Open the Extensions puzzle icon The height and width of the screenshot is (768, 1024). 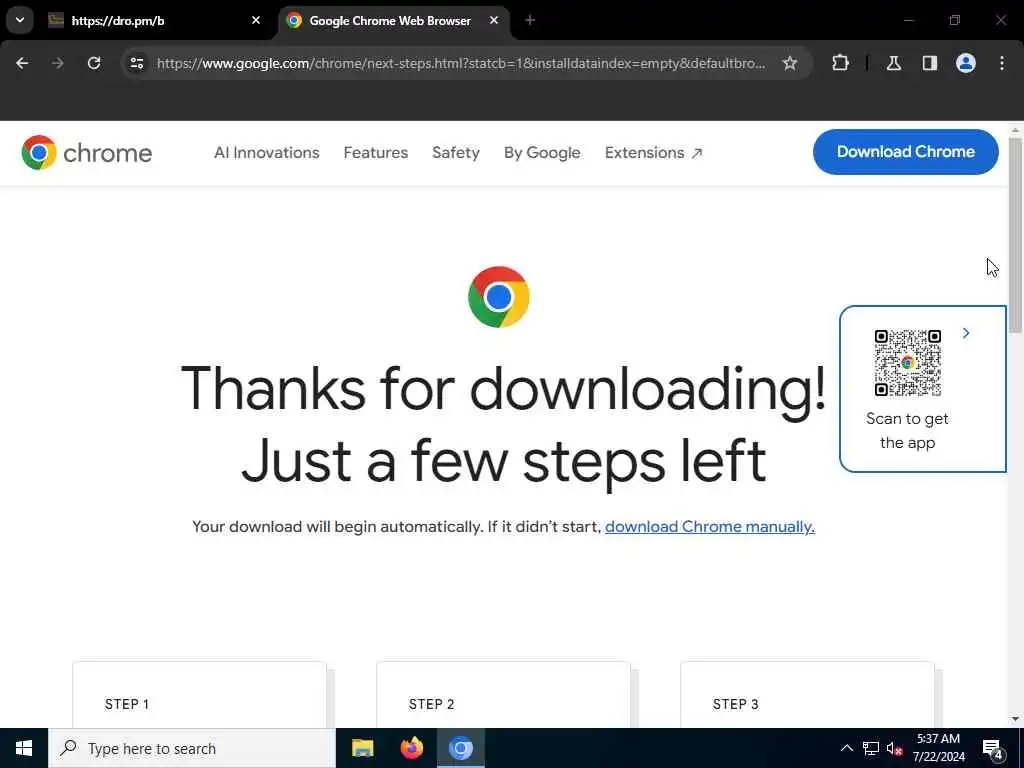[840, 63]
